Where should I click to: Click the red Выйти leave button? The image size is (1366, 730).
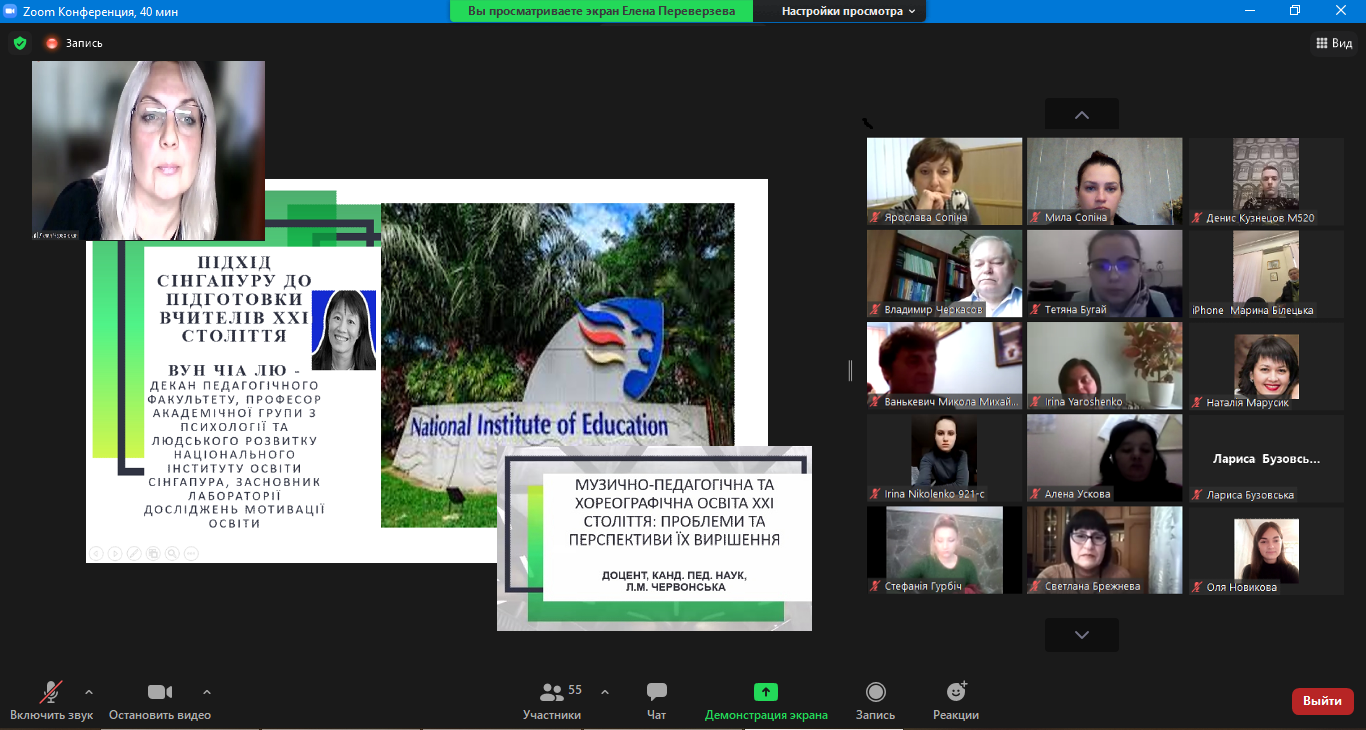(1322, 701)
